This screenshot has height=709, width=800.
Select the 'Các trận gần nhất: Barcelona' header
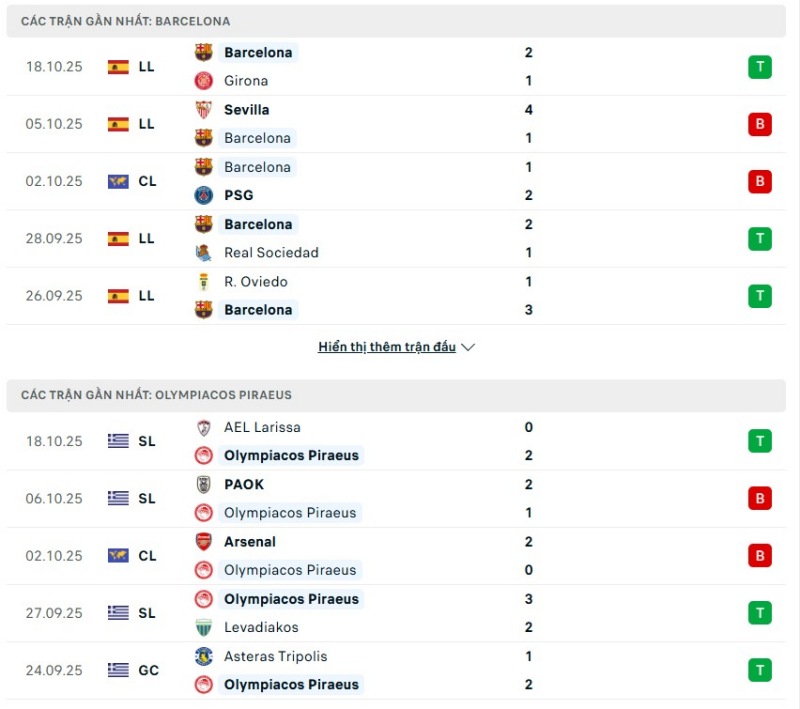coord(126,21)
